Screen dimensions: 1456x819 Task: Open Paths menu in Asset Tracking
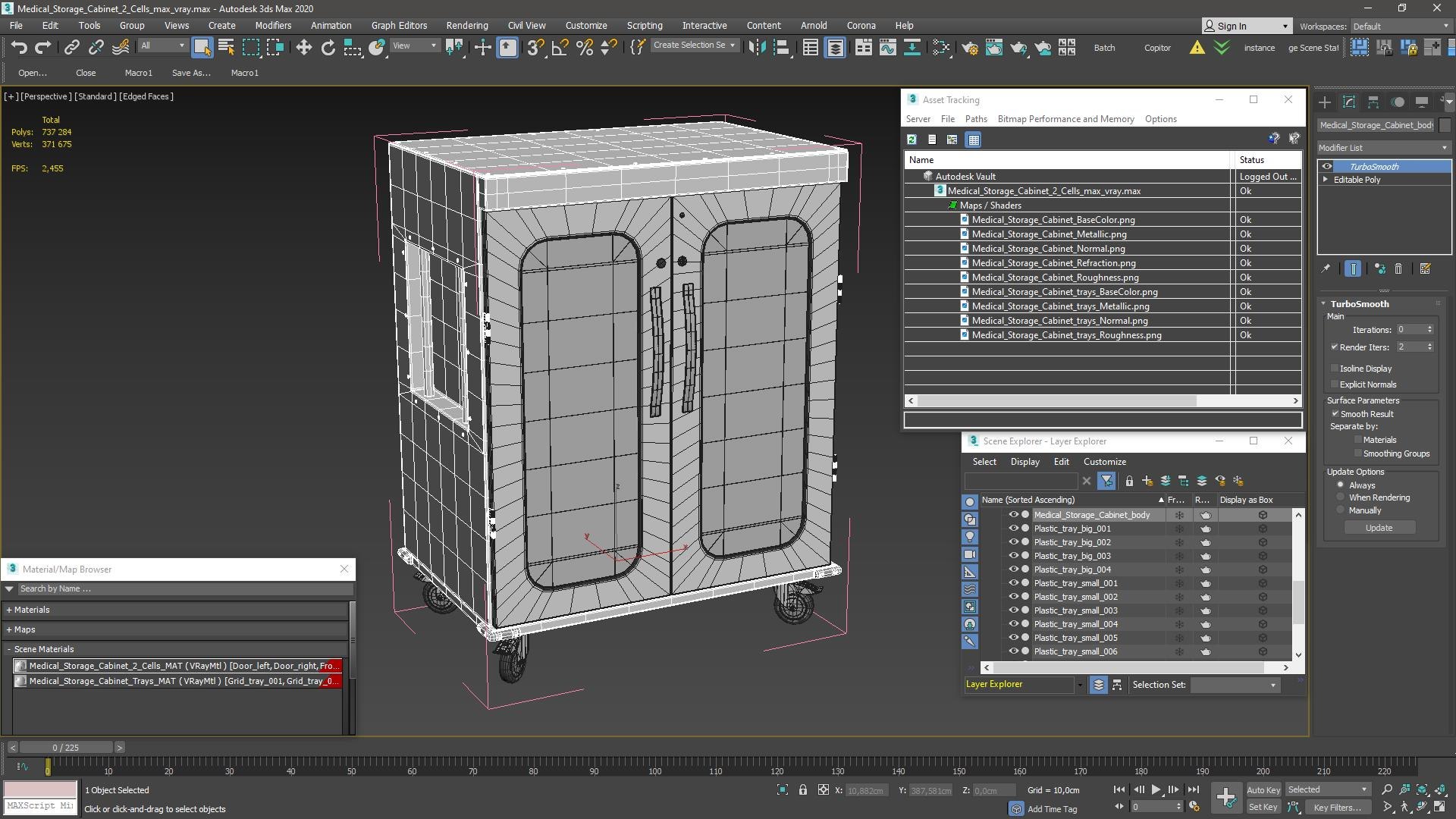tap(976, 119)
